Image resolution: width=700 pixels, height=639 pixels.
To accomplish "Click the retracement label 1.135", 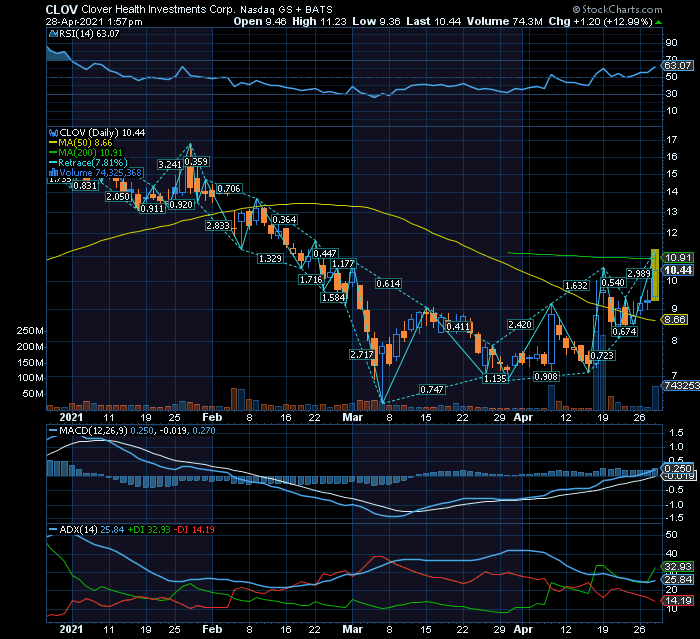I will tap(495, 379).
